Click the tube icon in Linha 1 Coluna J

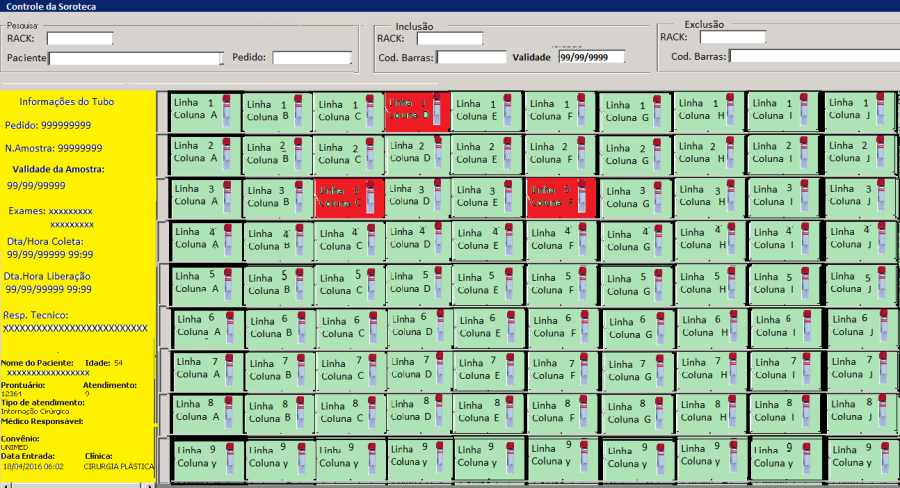coord(881,110)
